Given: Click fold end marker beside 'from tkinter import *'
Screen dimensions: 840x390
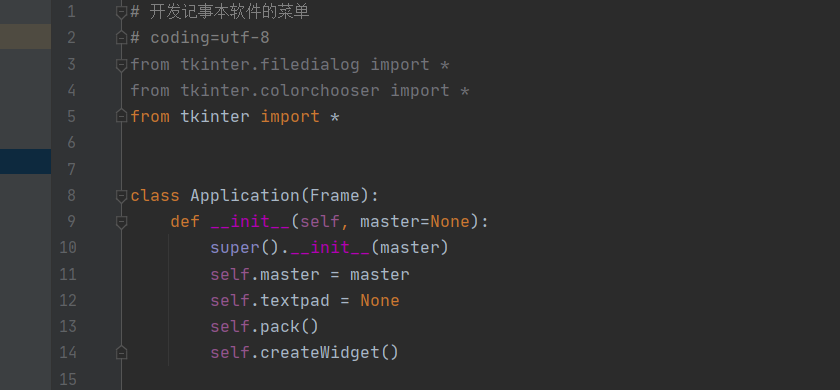Looking at the screenshot, I should [122, 117].
